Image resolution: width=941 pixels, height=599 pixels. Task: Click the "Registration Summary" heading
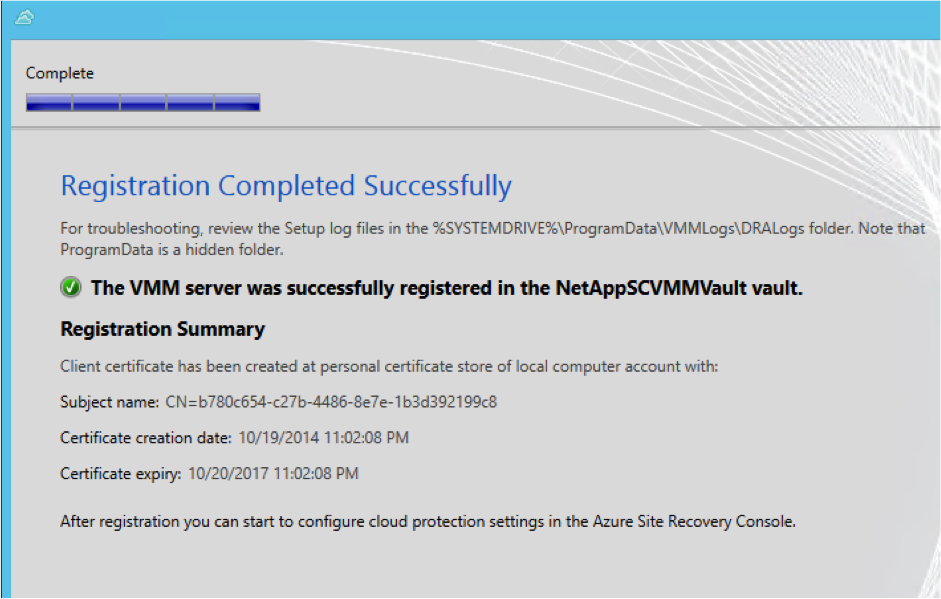(163, 329)
